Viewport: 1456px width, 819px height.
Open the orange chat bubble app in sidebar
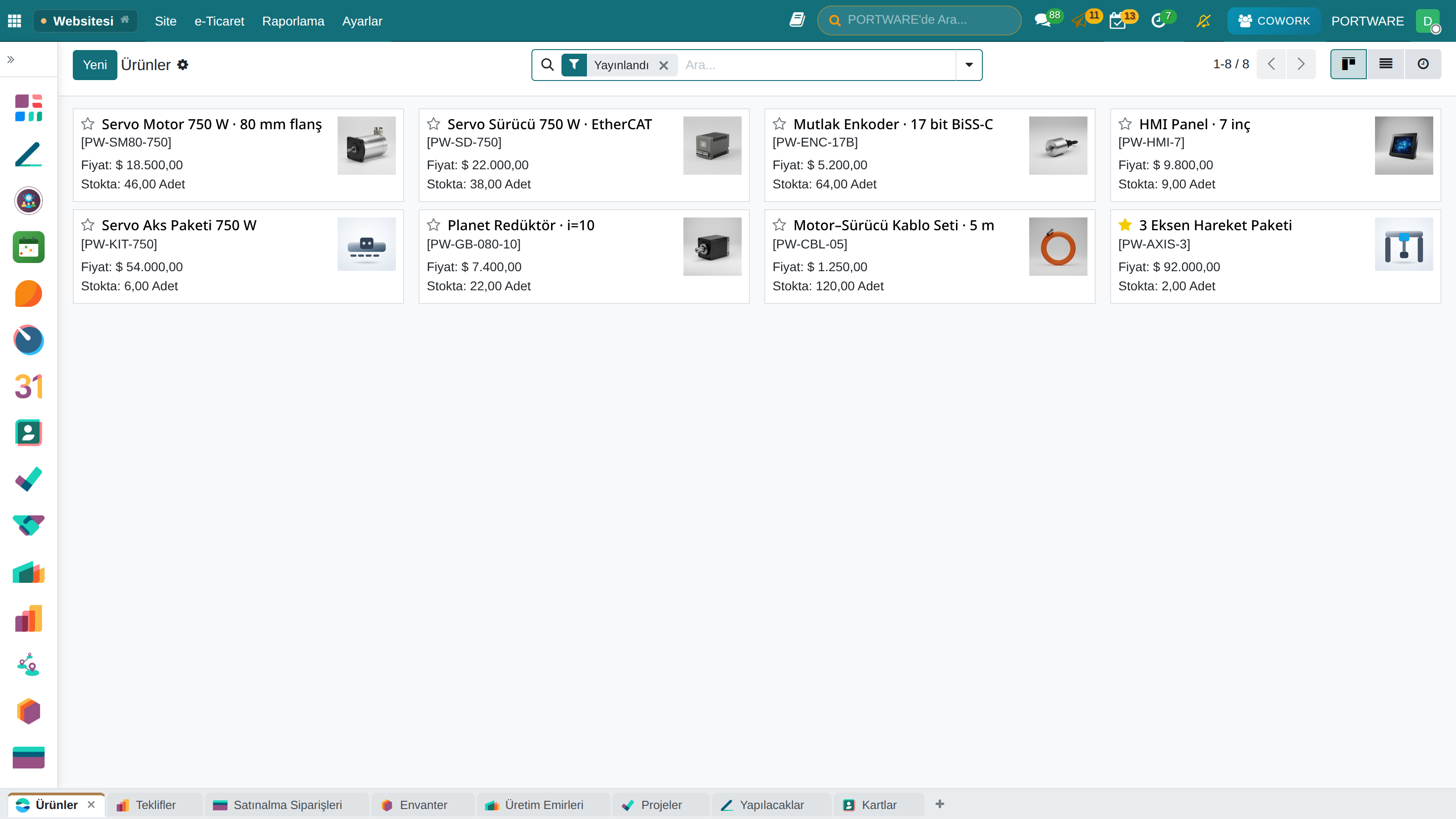coord(28,294)
